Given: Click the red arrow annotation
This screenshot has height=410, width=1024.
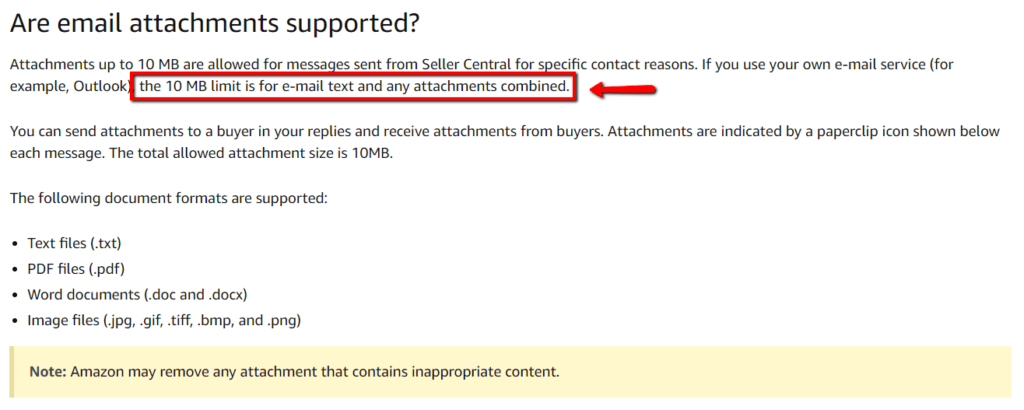Looking at the screenshot, I should click(x=623, y=89).
